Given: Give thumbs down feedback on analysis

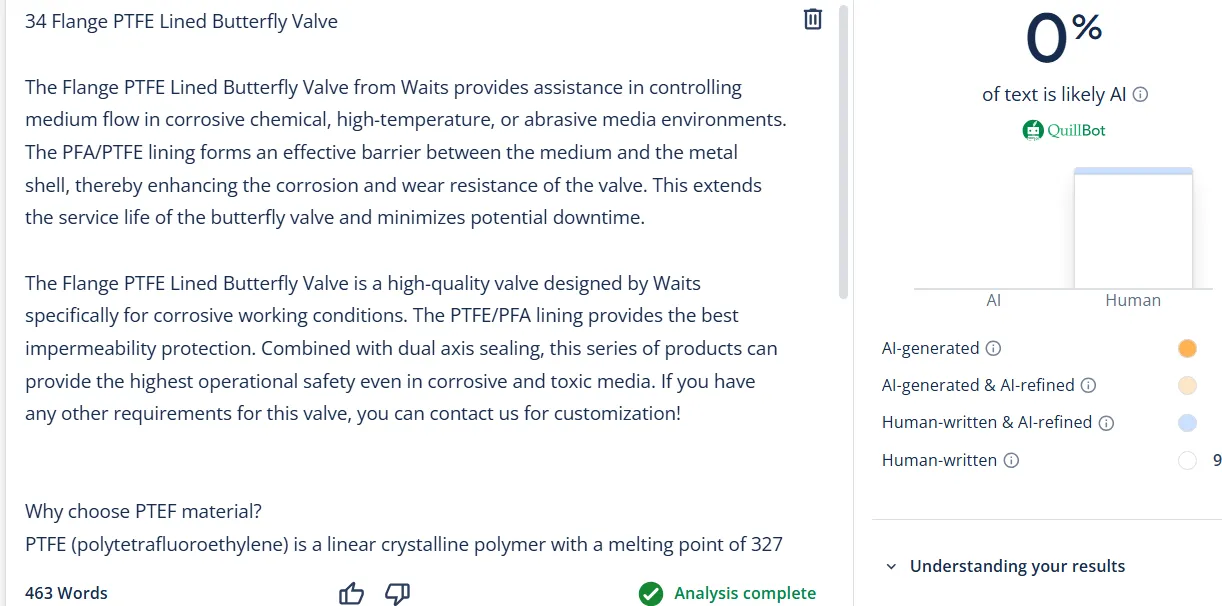Looking at the screenshot, I should point(398,594).
